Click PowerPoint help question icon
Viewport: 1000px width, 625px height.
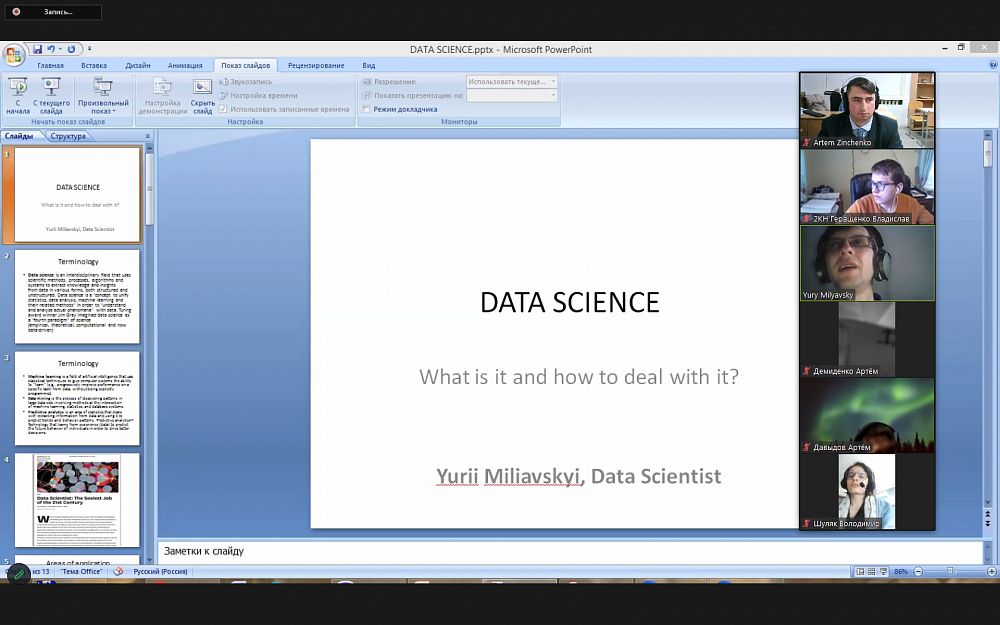click(993, 64)
